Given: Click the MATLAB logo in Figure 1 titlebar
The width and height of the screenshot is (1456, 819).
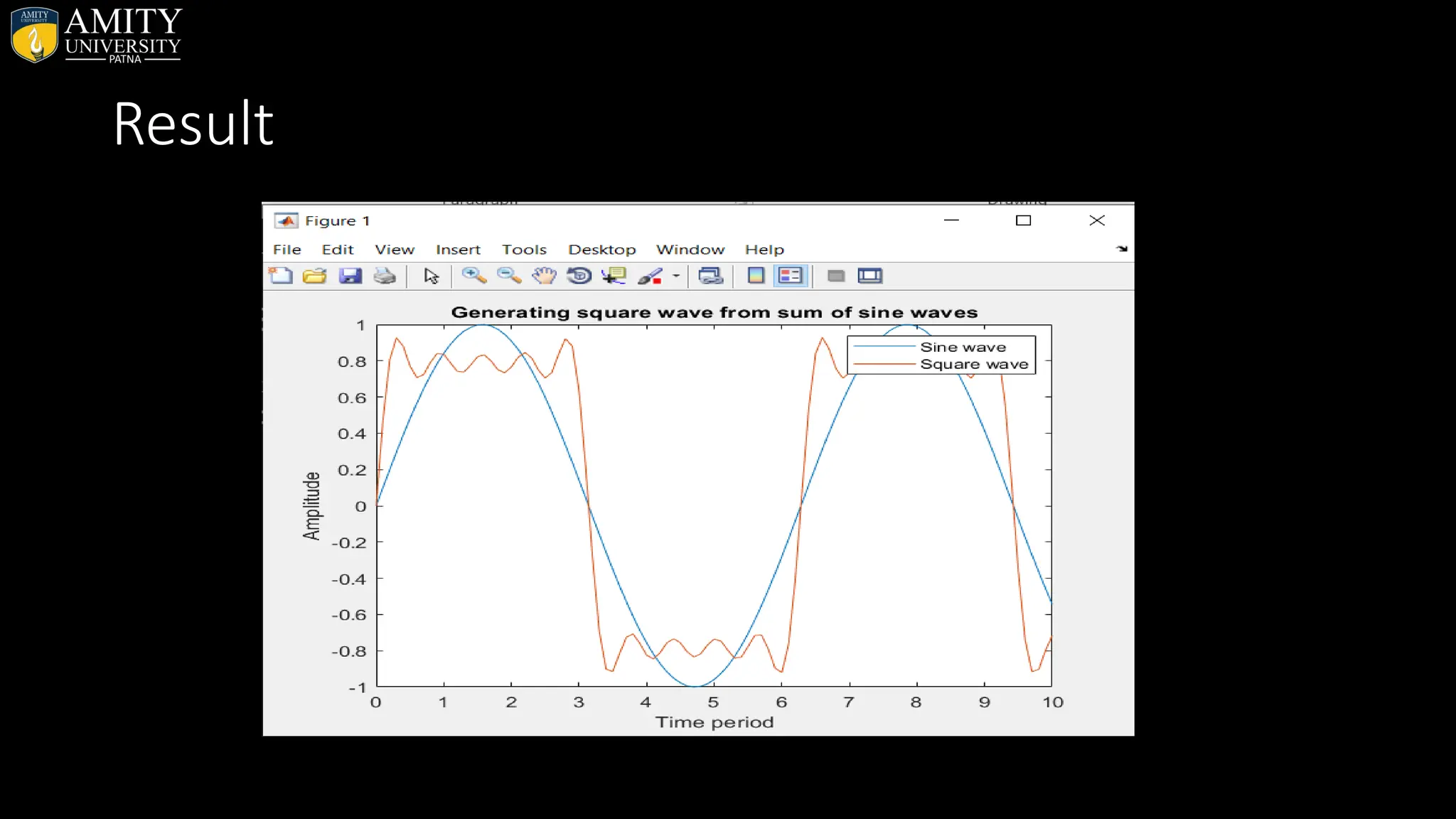Looking at the screenshot, I should tap(287, 221).
